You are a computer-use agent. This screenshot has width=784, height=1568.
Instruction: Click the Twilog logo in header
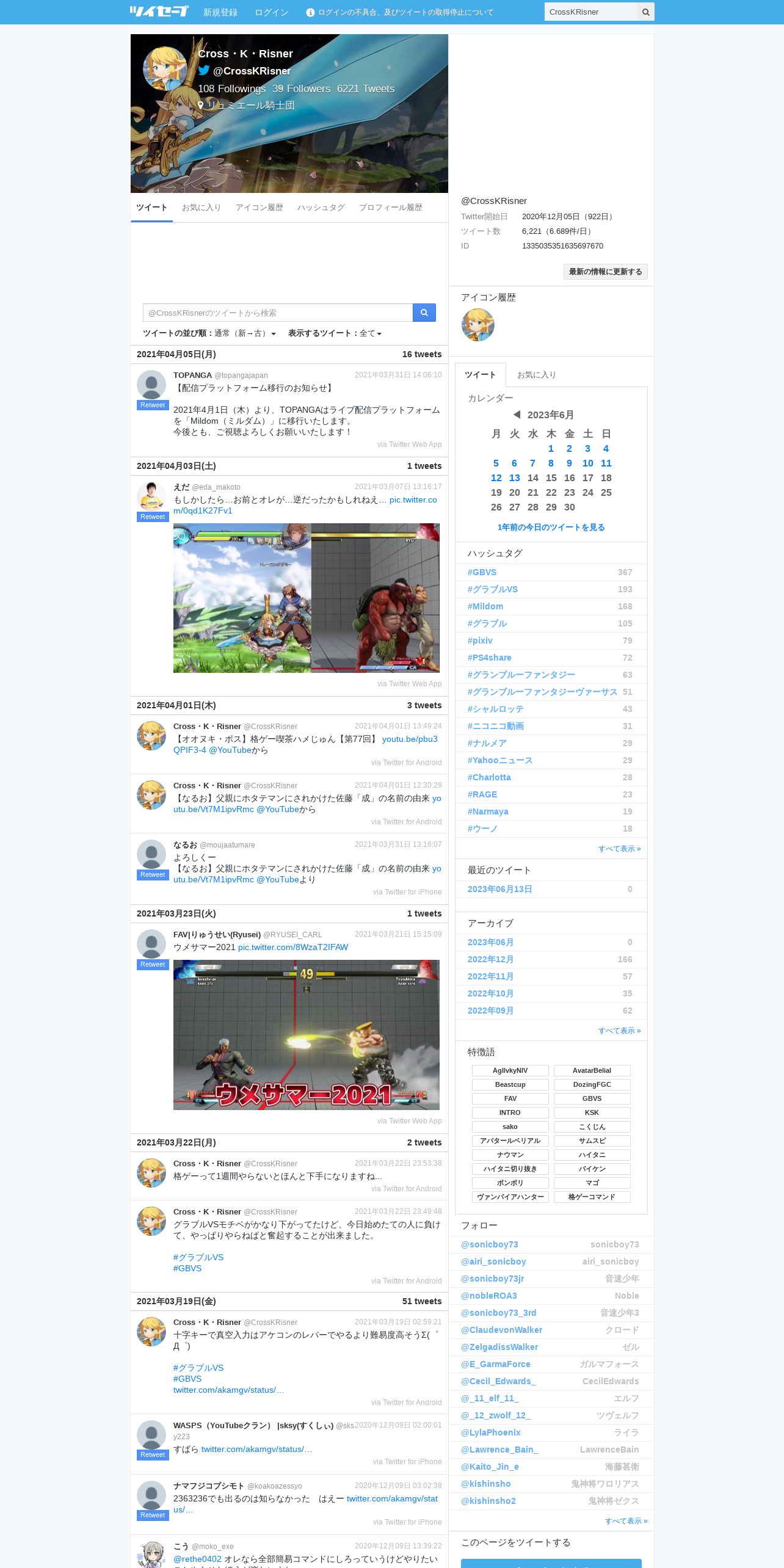(159, 12)
